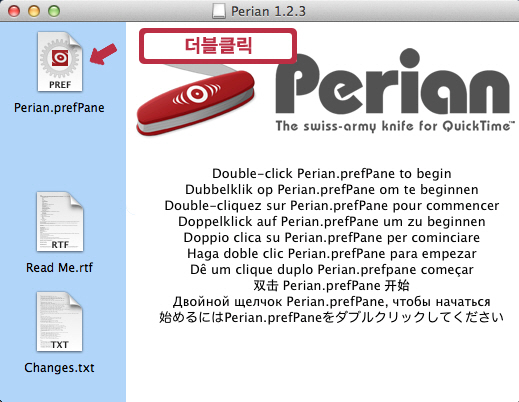Select the Changes.txt file icon

(x=60, y=322)
